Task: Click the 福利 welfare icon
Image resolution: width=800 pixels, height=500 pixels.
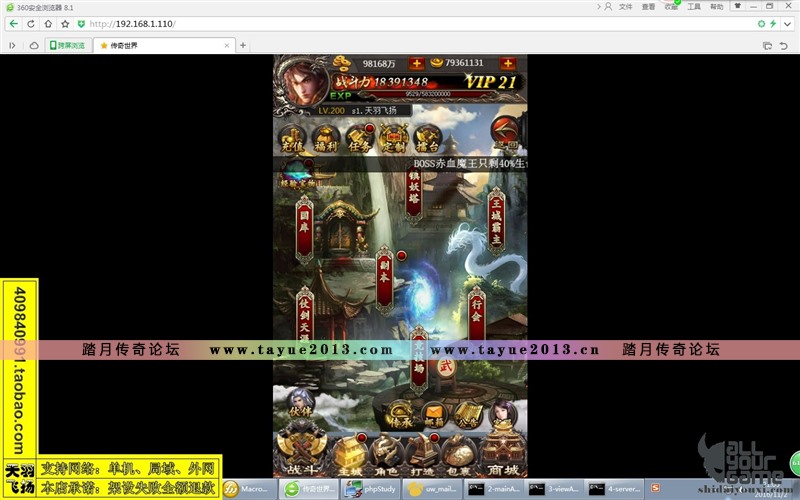Action: click(x=326, y=140)
